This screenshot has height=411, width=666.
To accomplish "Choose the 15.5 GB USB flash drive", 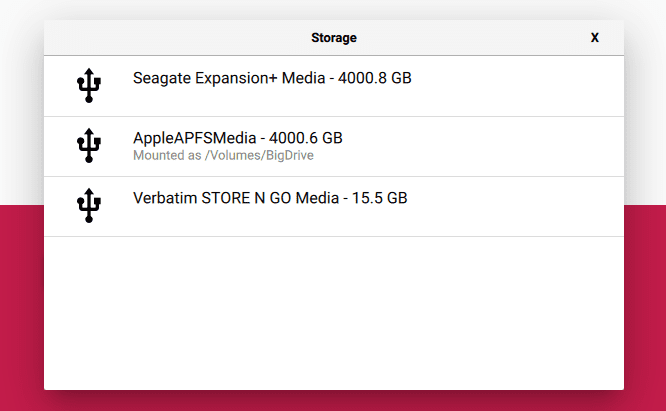I will coord(334,206).
